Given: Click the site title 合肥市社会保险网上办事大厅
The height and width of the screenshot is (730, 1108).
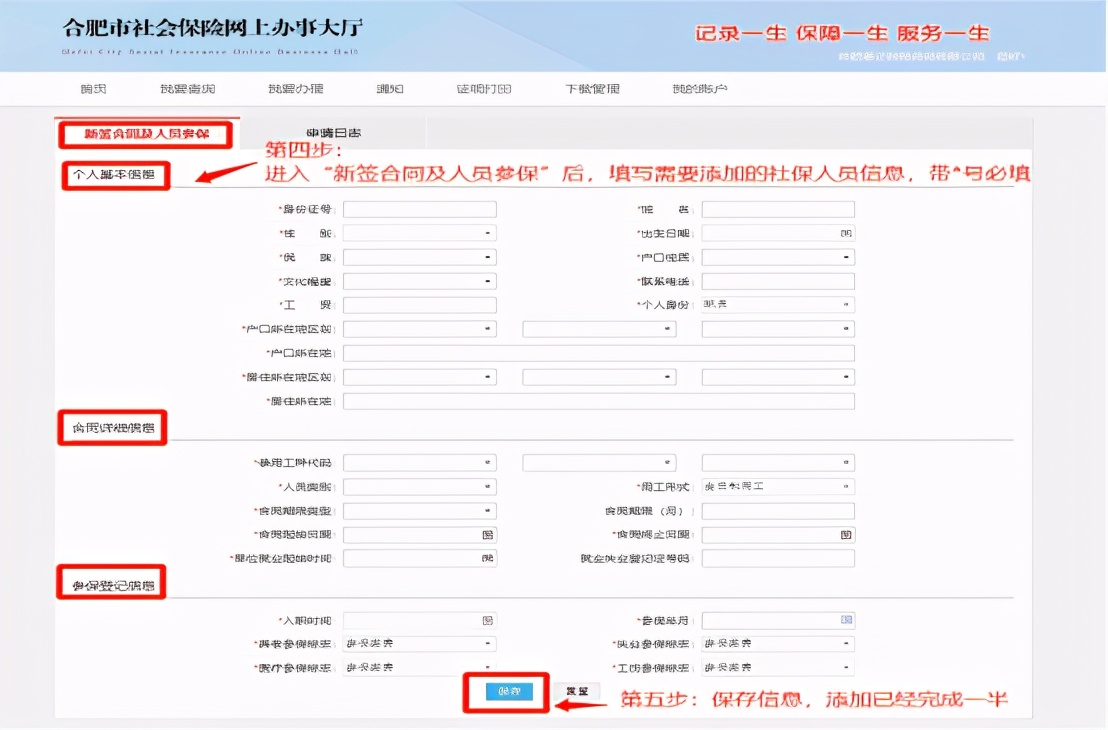Looking at the screenshot, I should click(x=213, y=28).
